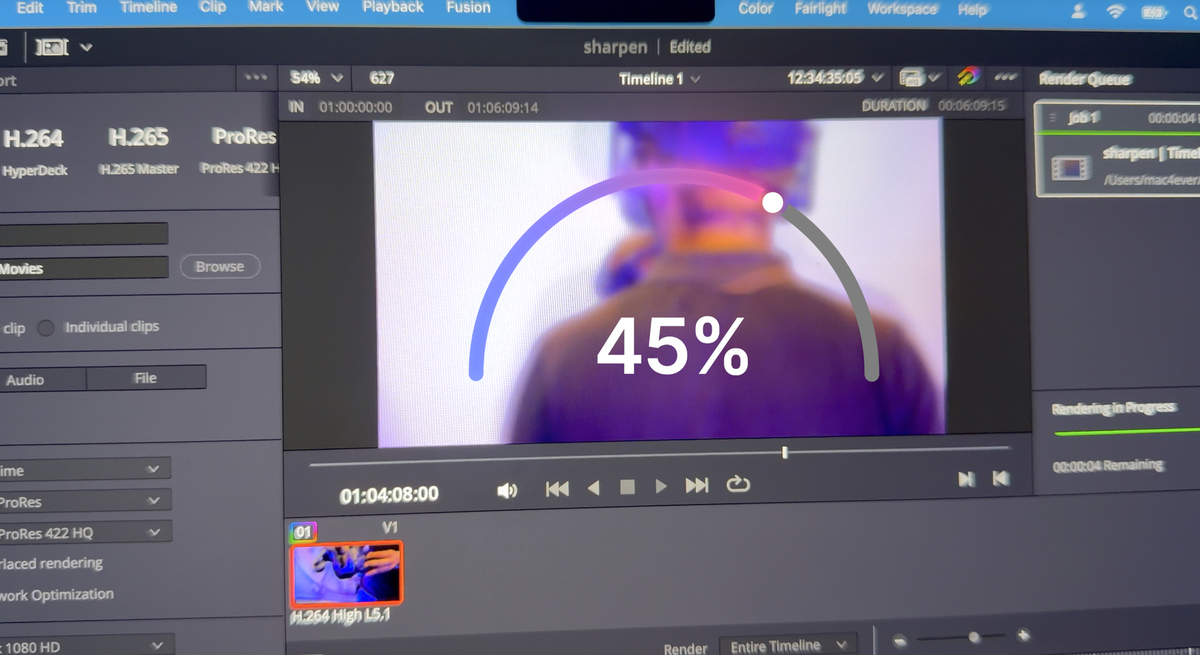Enable loop playback in the transport controls
Screen dimensions: 1200x655
click(x=738, y=486)
